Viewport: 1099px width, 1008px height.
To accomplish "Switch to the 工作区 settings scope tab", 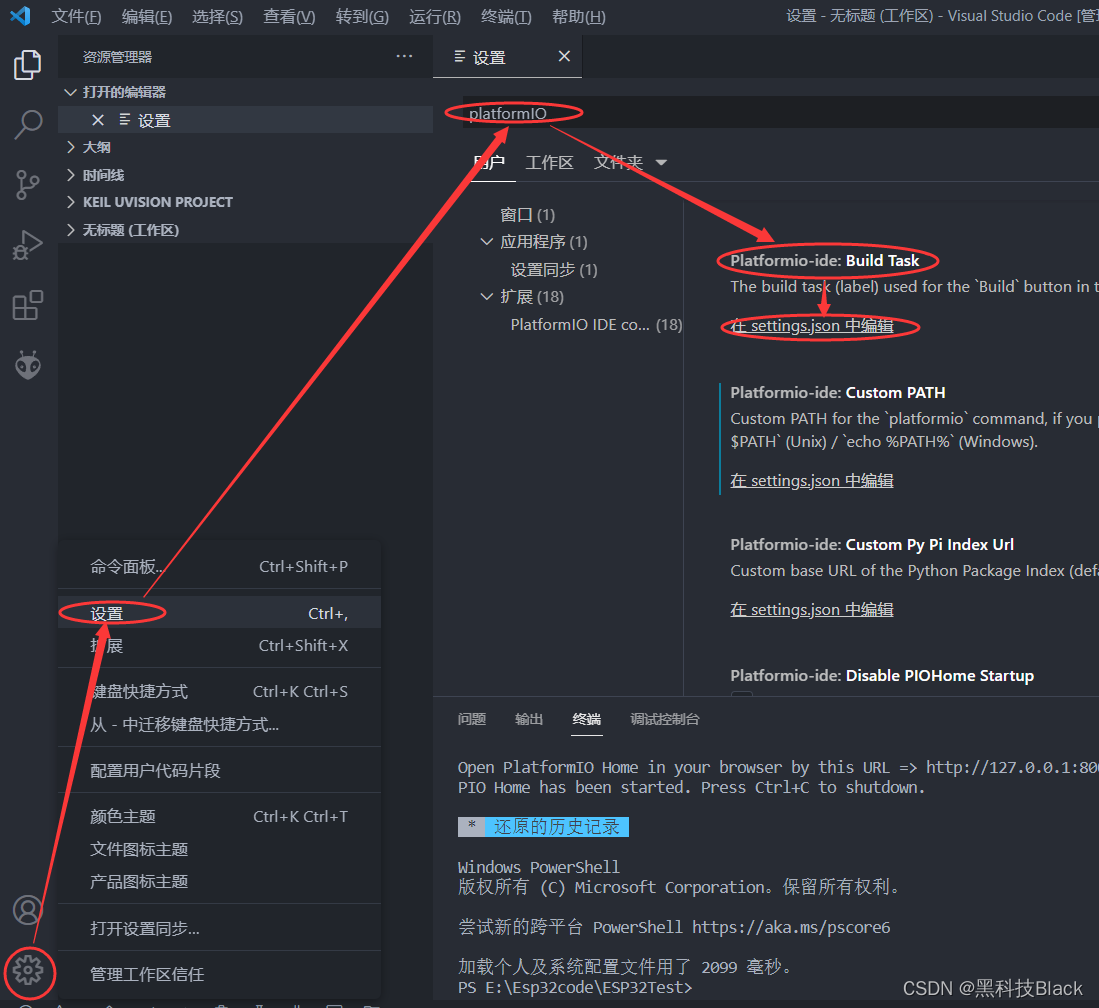I will 550,163.
